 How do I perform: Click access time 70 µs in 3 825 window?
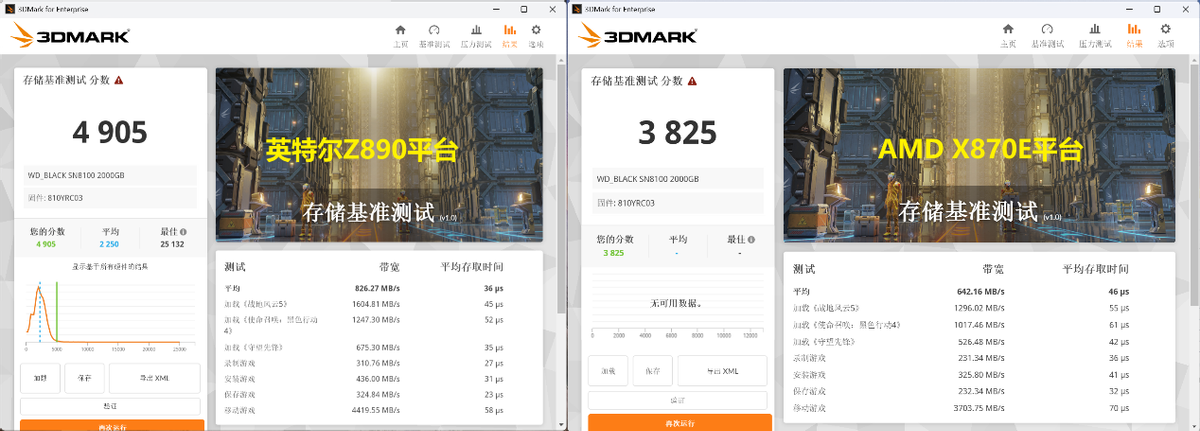tap(1118, 408)
